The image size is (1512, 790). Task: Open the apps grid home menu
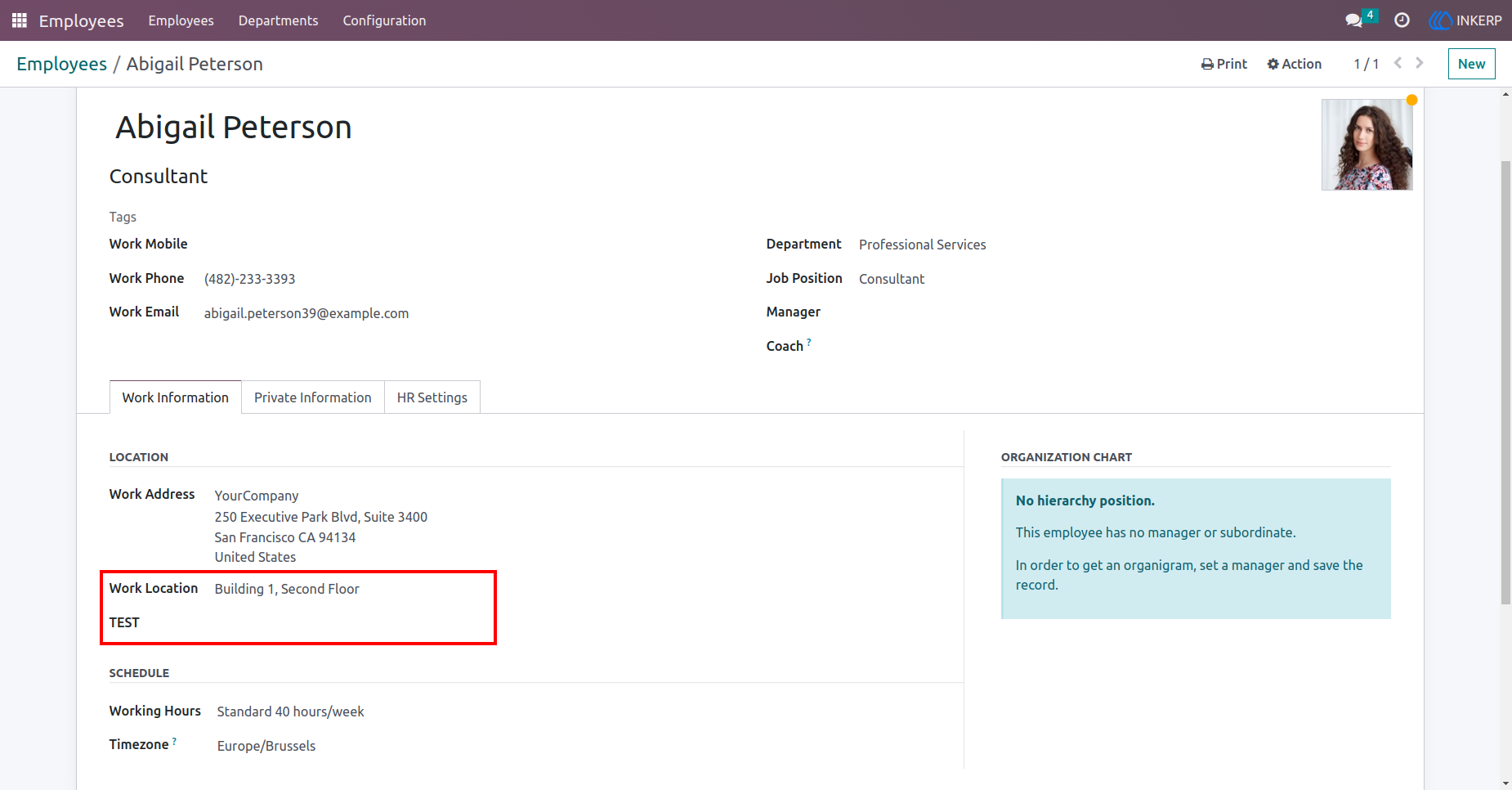click(x=20, y=20)
